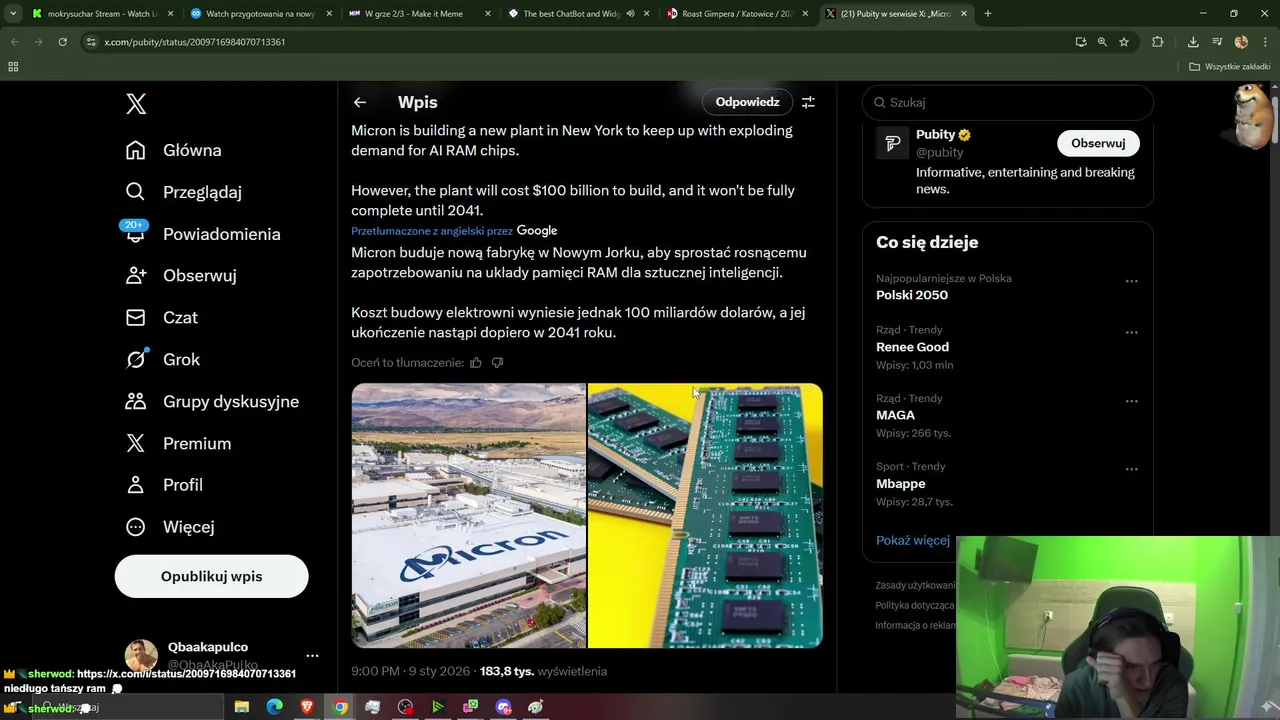Click the Szukaj search field
The width and height of the screenshot is (1280, 720).
1008,102
